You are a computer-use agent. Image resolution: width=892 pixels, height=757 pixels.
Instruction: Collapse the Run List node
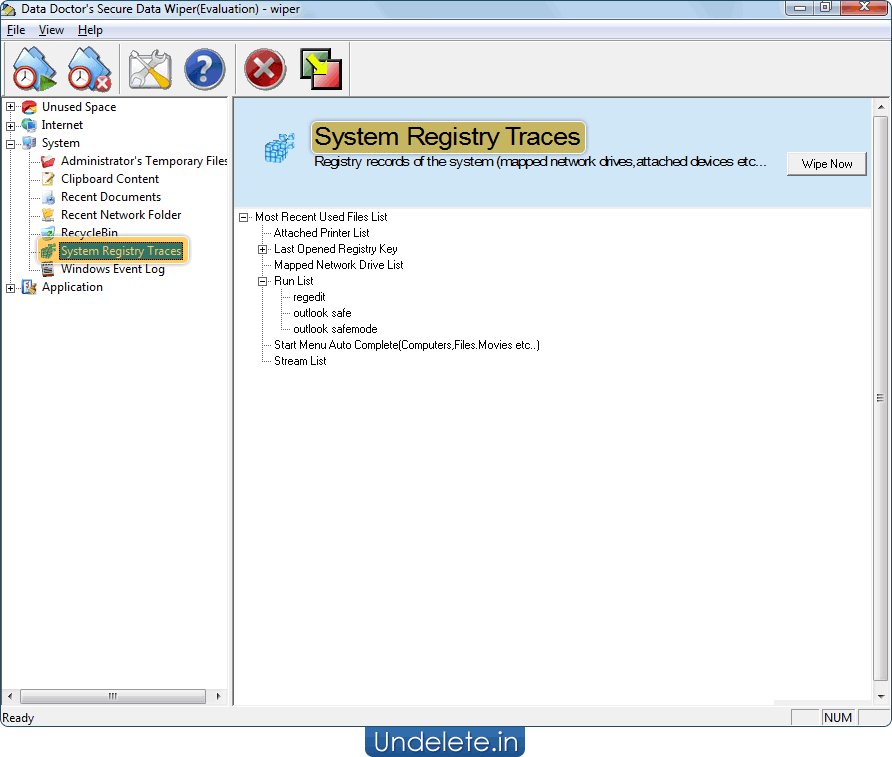pyautogui.click(x=262, y=281)
